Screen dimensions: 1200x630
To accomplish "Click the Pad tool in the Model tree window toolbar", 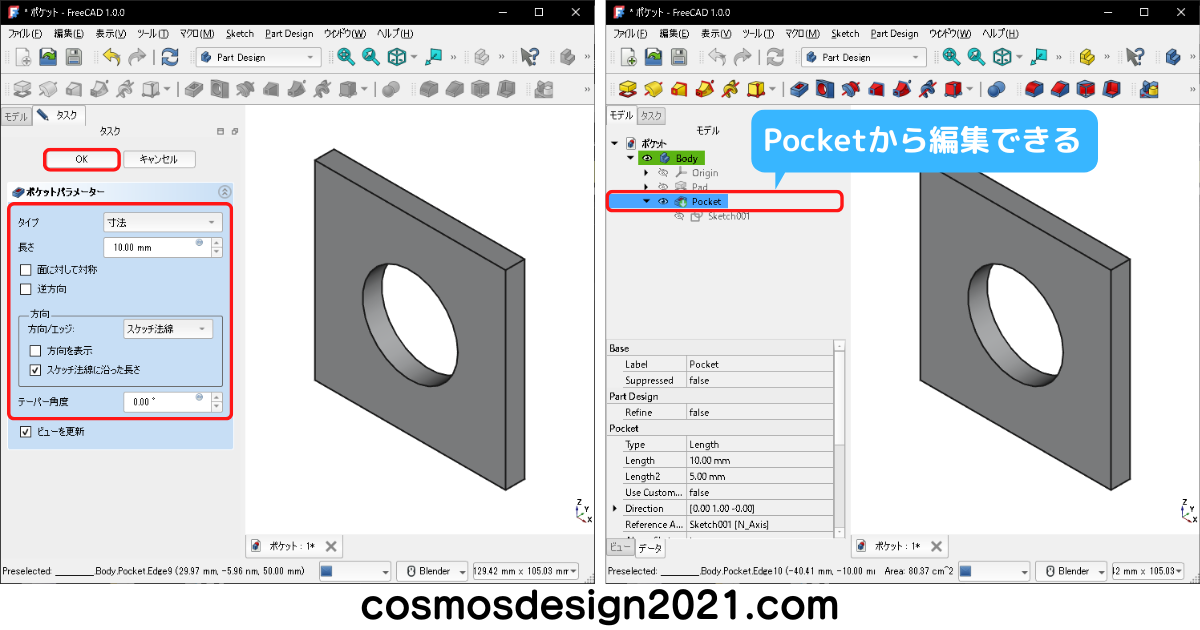I will point(627,89).
